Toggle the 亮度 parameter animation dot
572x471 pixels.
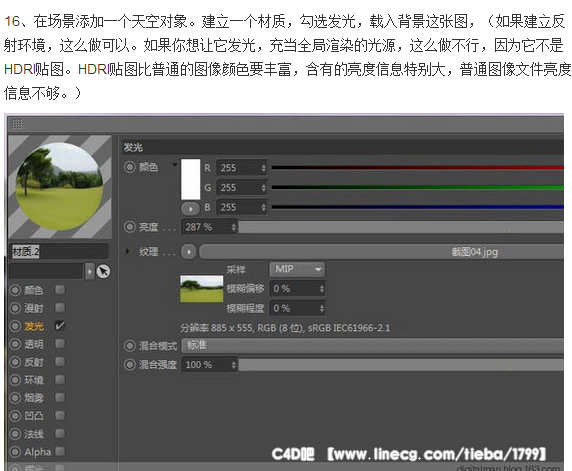pos(130,227)
